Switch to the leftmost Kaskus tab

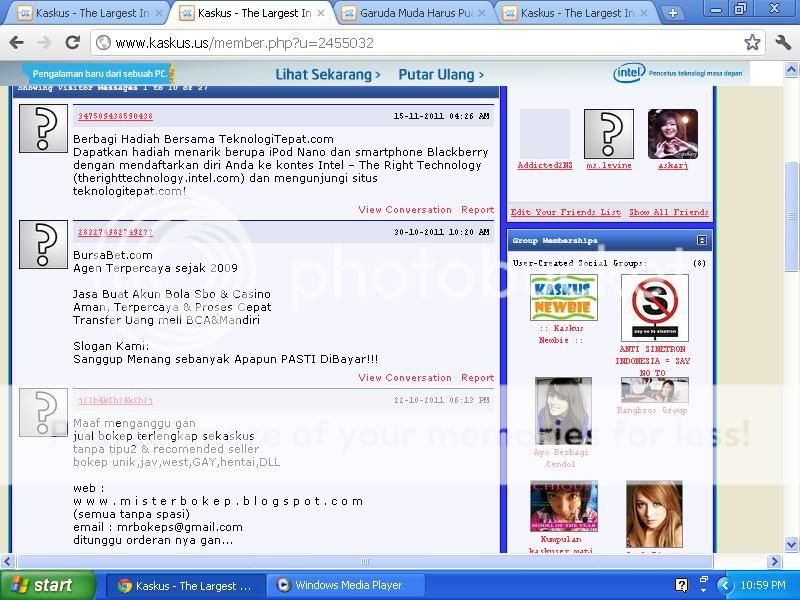87,13
